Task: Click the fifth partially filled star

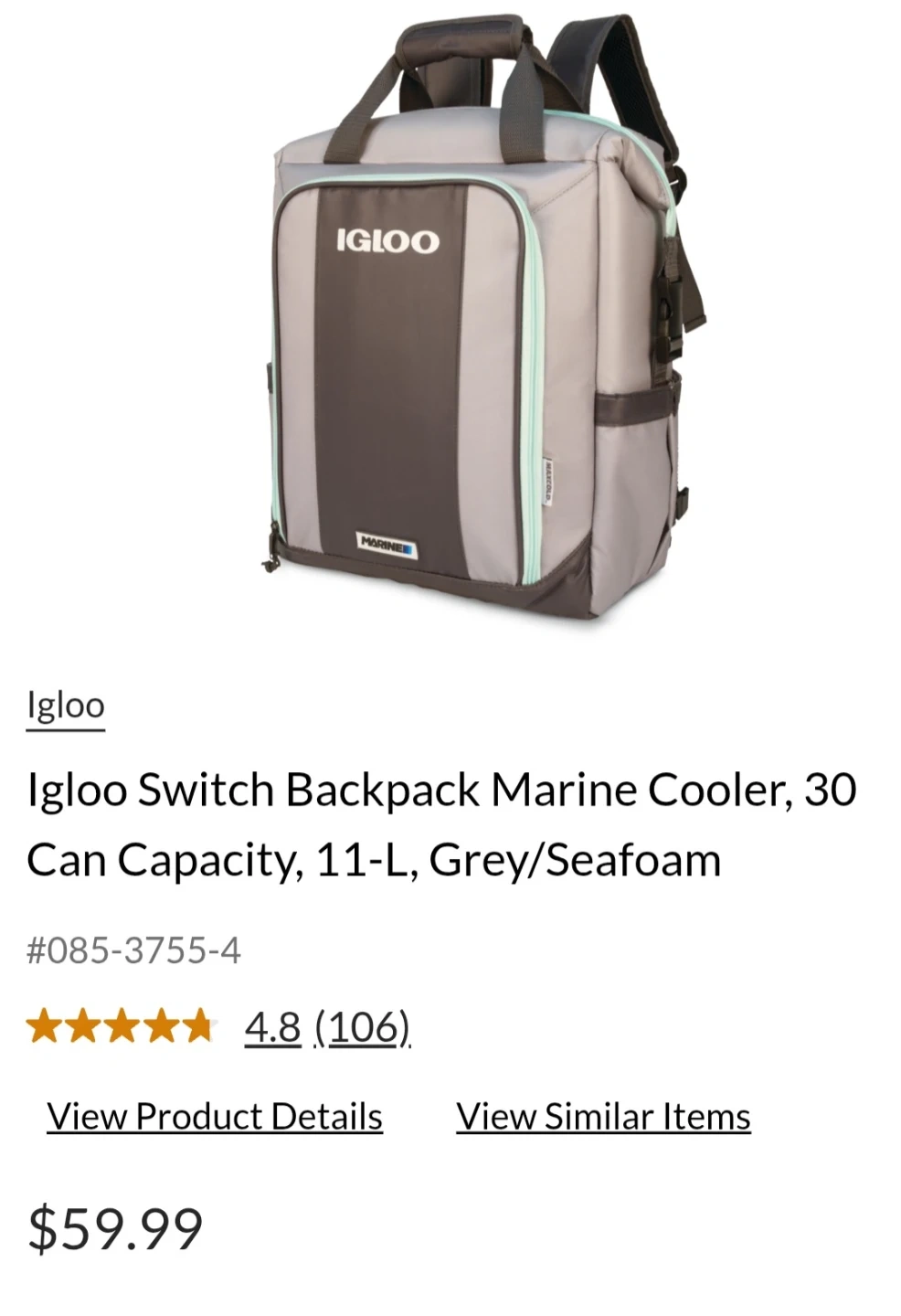Action: coord(197,1026)
